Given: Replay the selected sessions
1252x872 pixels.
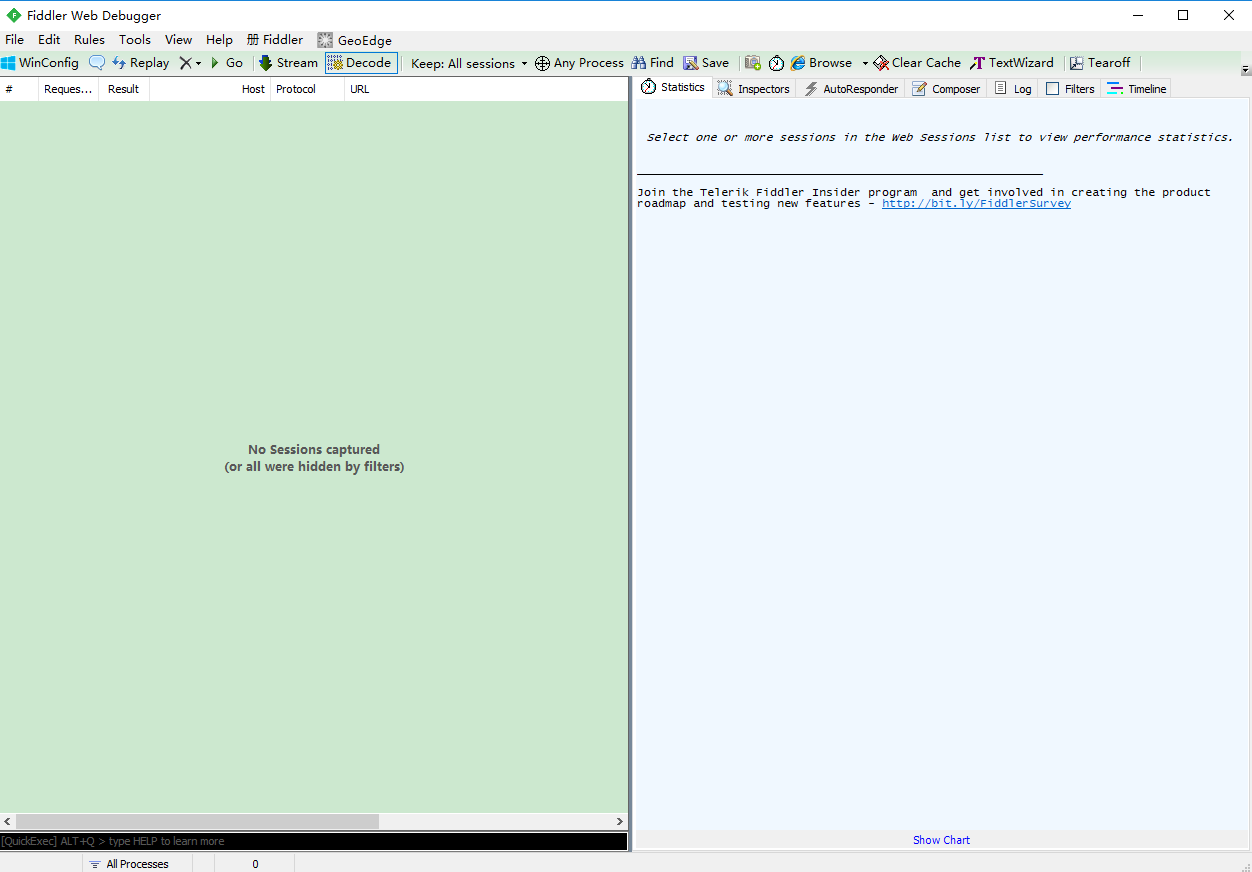Looking at the screenshot, I should coord(140,63).
